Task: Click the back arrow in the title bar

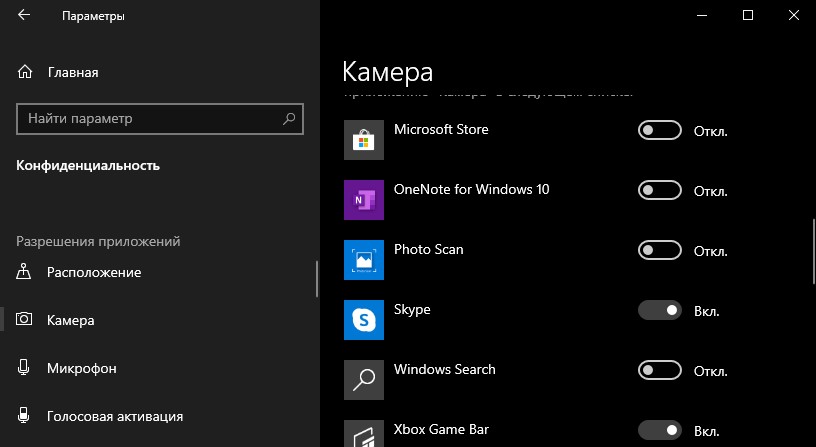Action: coord(24,16)
